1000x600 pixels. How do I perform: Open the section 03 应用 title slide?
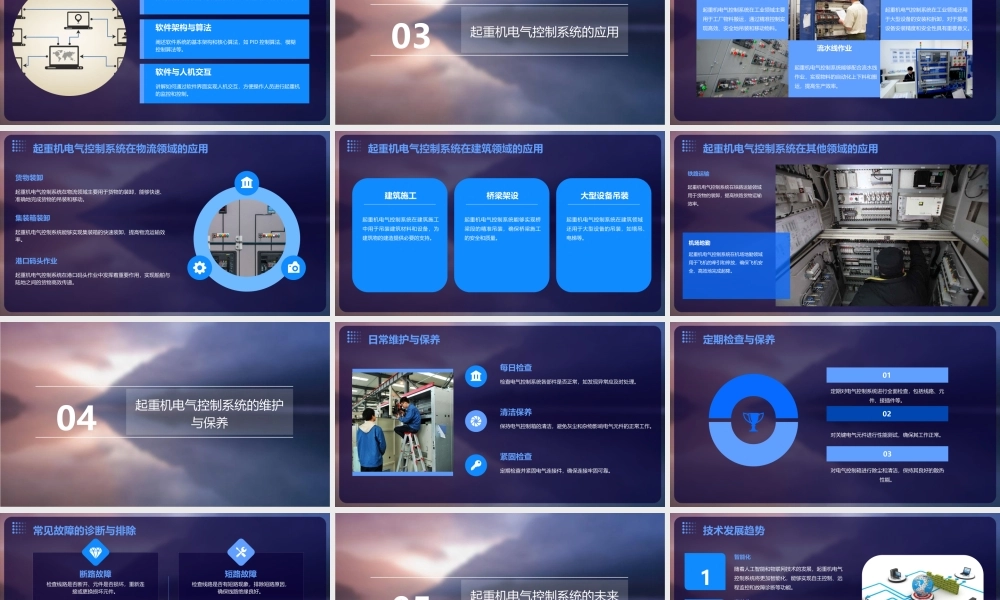click(x=500, y=62)
